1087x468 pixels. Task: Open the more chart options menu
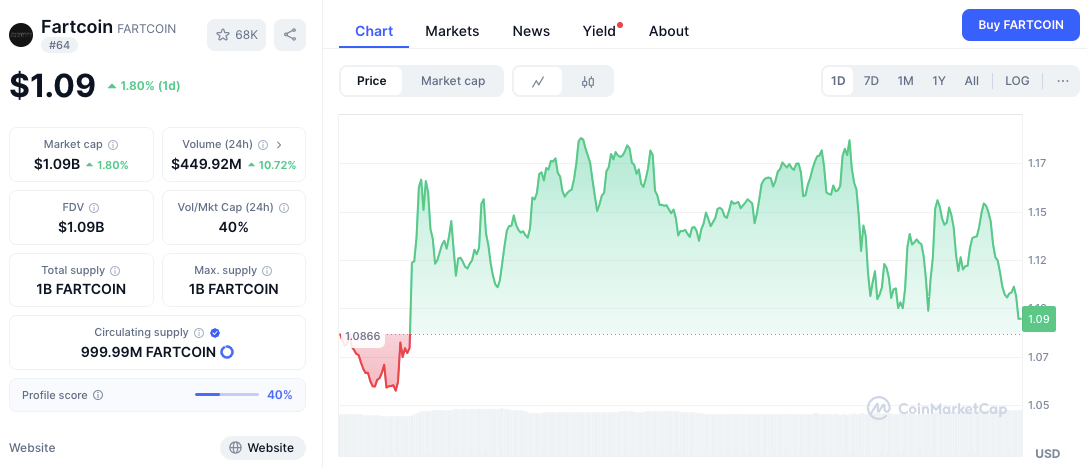pyautogui.click(x=1062, y=81)
